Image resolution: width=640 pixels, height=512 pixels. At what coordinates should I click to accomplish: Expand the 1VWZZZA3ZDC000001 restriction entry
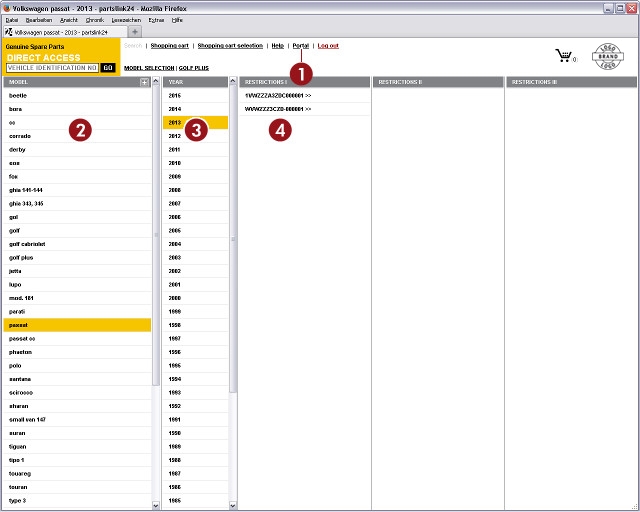pyautogui.click(x=278, y=95)
